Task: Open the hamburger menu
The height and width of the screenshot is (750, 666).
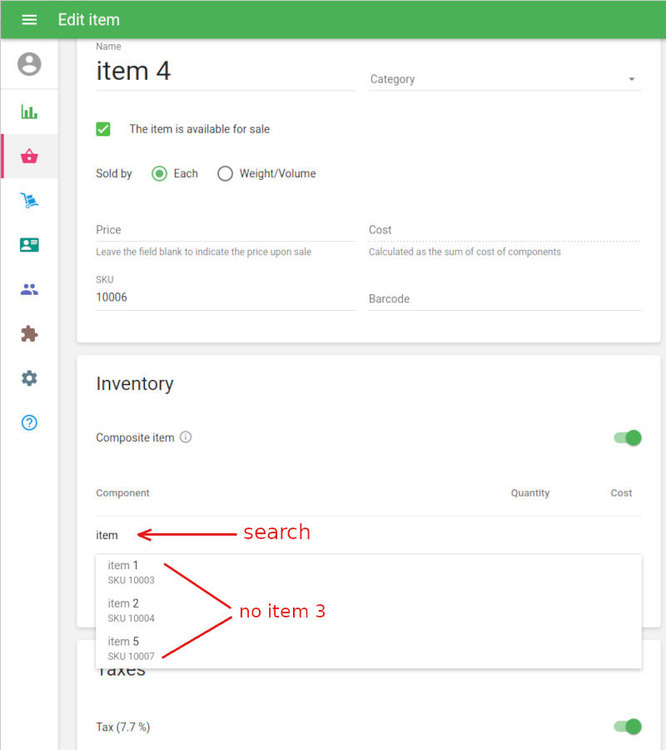Action: [x=29, y=20]
